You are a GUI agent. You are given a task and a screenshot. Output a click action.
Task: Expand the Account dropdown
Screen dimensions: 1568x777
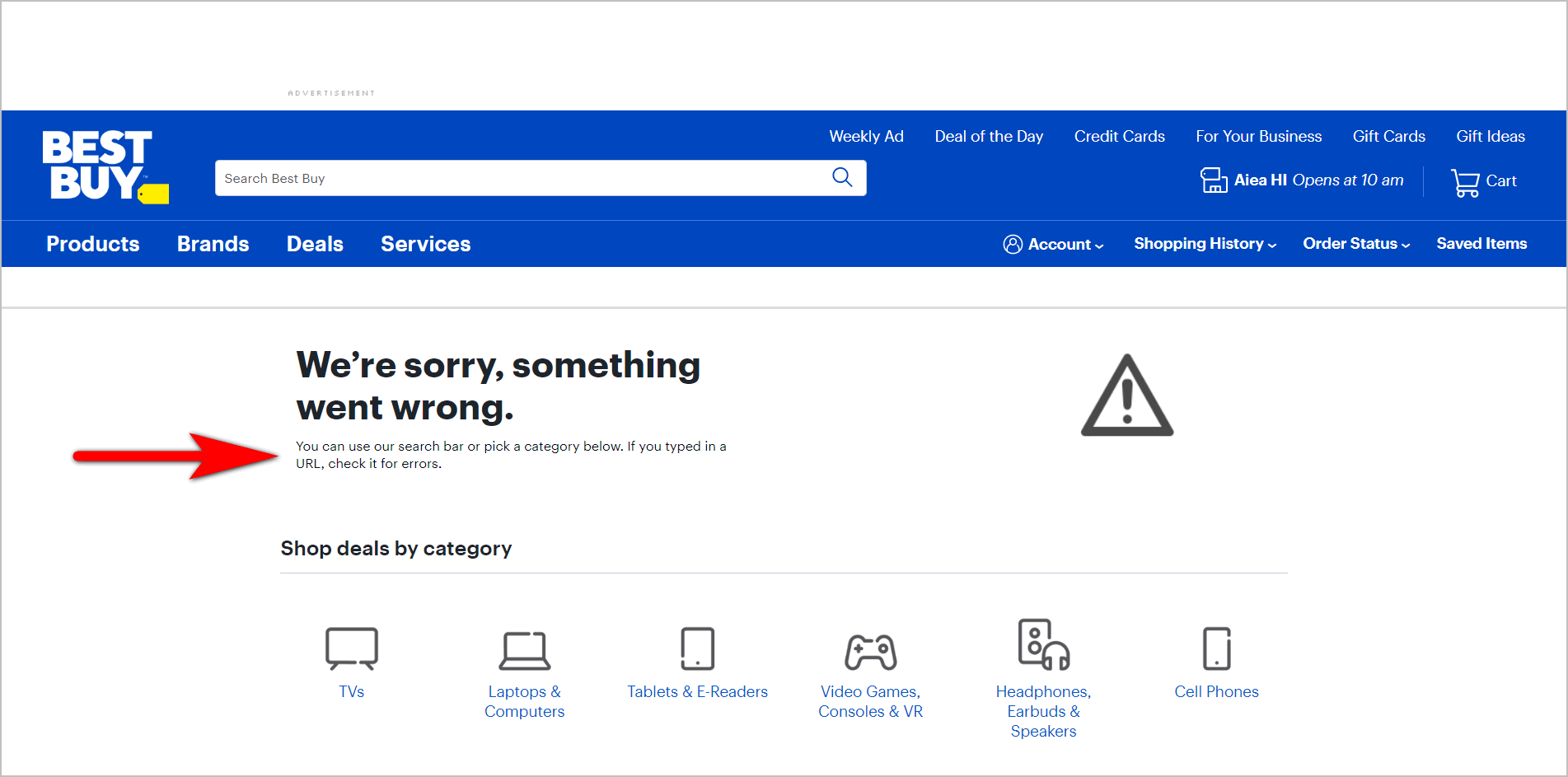pos(1099,245)
